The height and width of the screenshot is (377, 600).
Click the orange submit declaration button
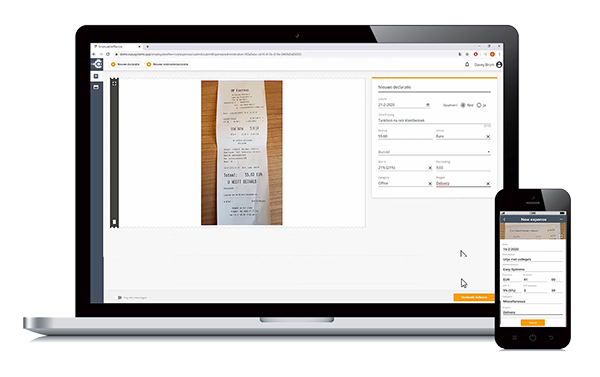[x=474, y=297]
